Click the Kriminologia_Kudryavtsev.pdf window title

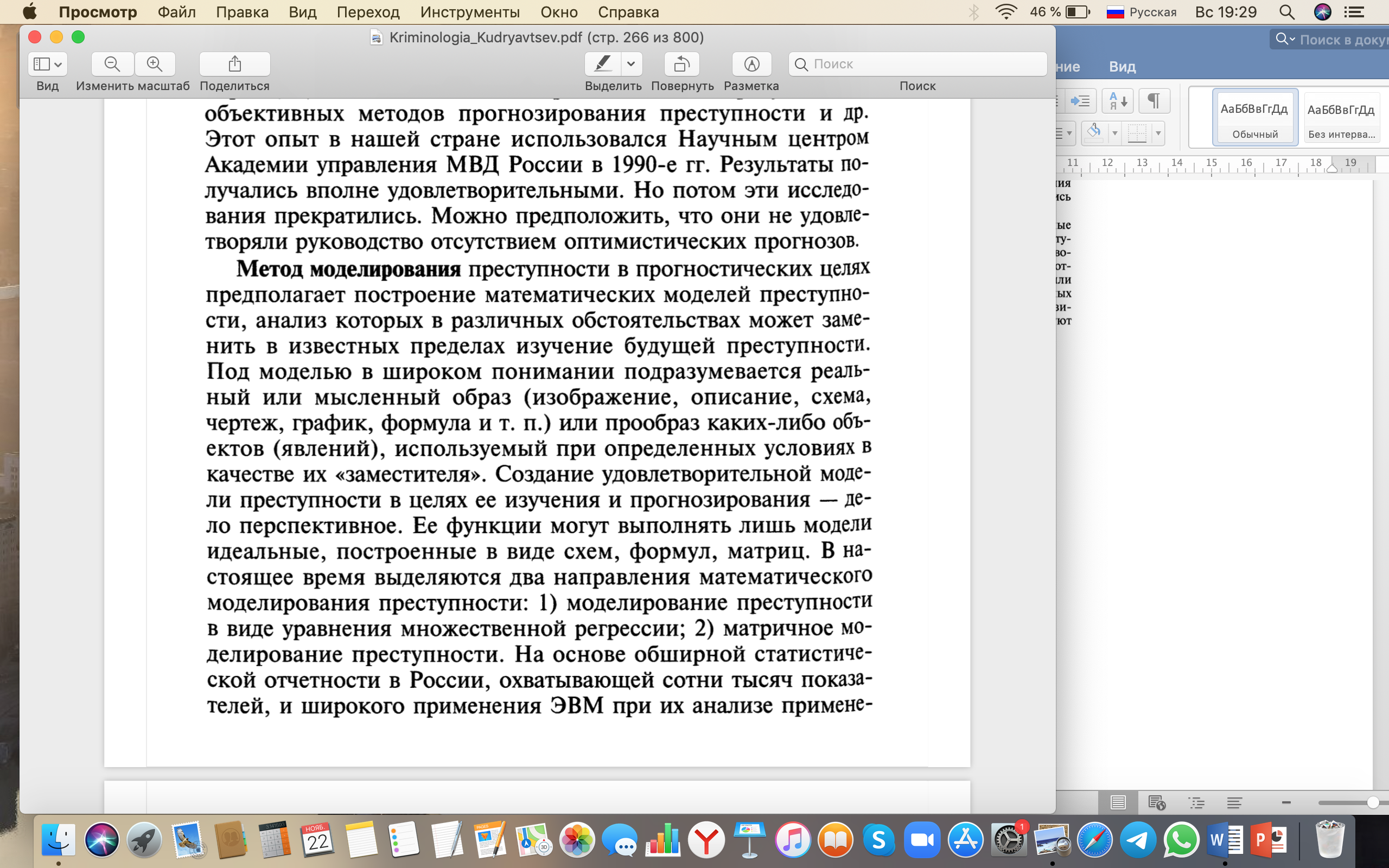(x=546, y=37)
